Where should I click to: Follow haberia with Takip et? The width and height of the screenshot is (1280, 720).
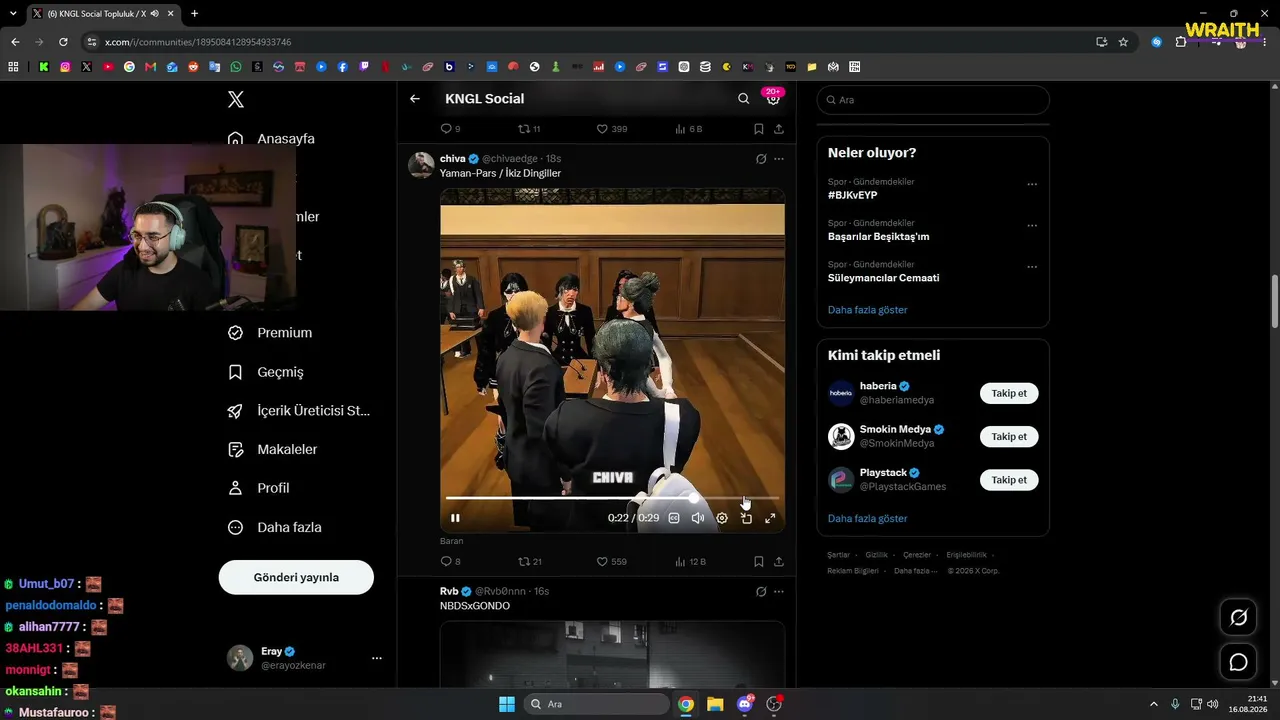pos(1009,393)
